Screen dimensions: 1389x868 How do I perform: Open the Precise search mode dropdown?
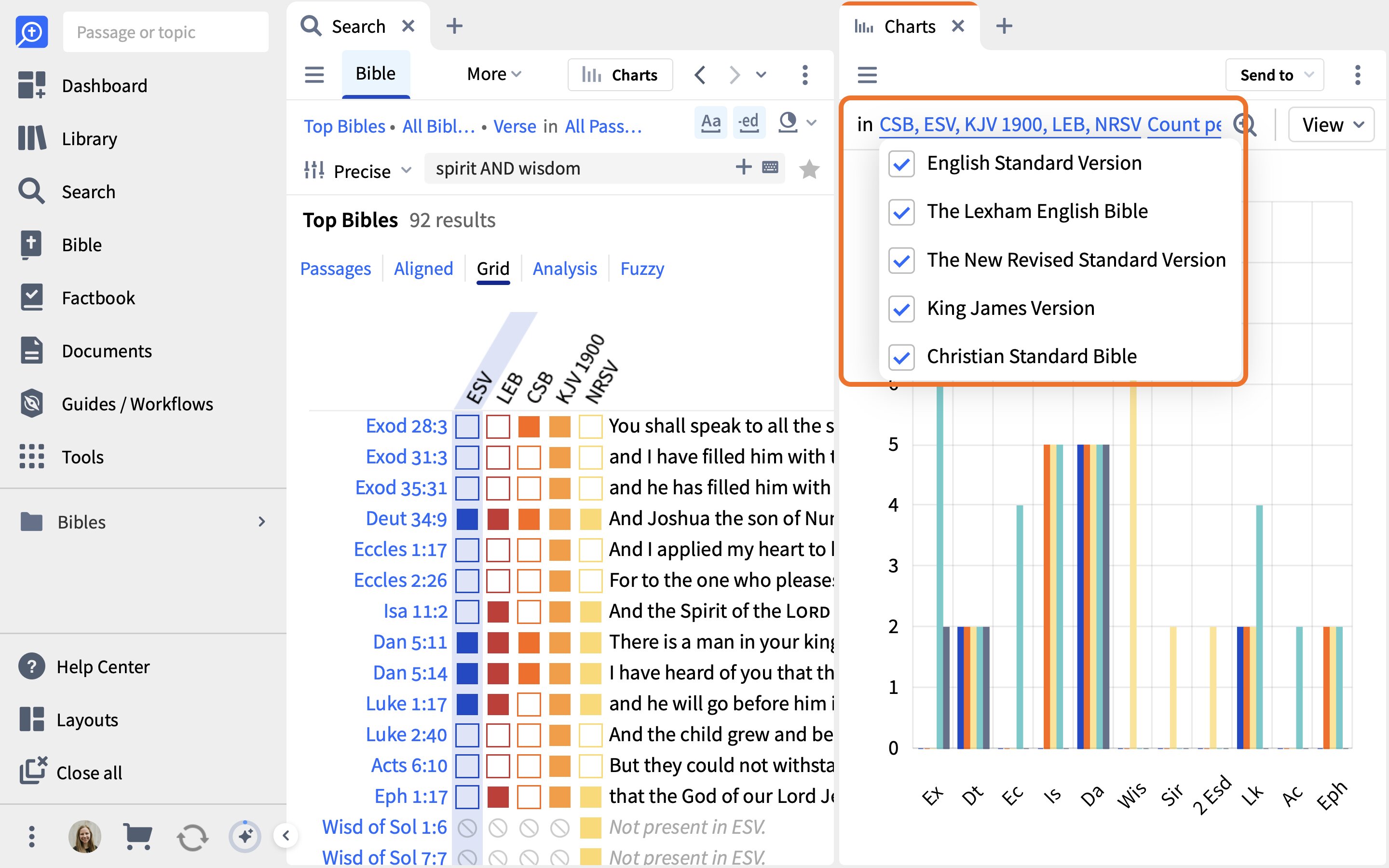[357, 171]
